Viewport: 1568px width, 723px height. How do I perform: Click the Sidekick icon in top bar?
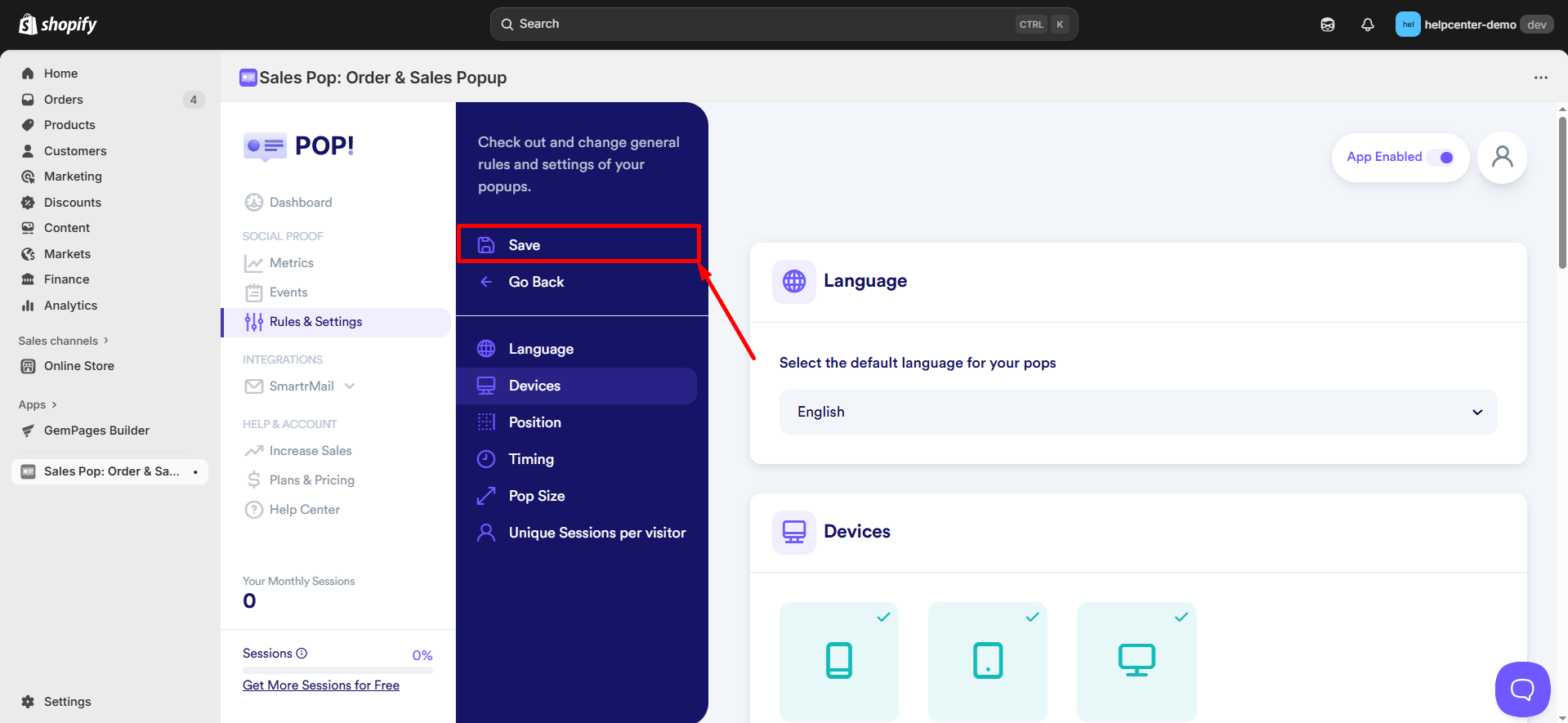[x=1327, y=25]
